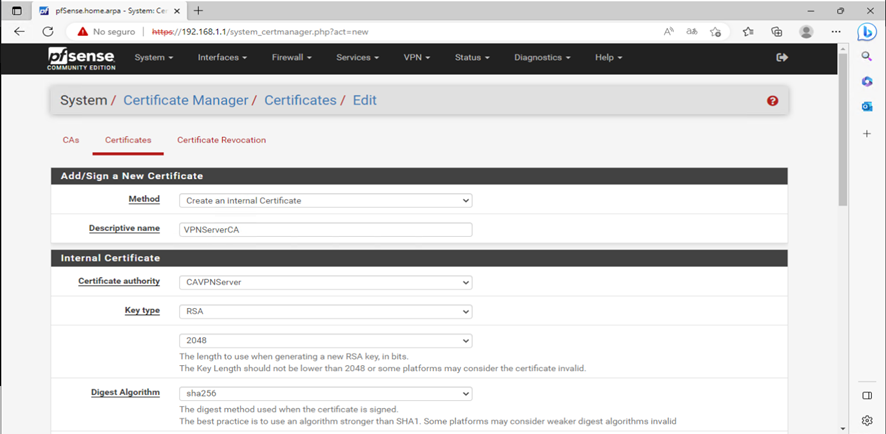Click the Descriptive name label
886x434 pixels.
[x=124, y=229]
